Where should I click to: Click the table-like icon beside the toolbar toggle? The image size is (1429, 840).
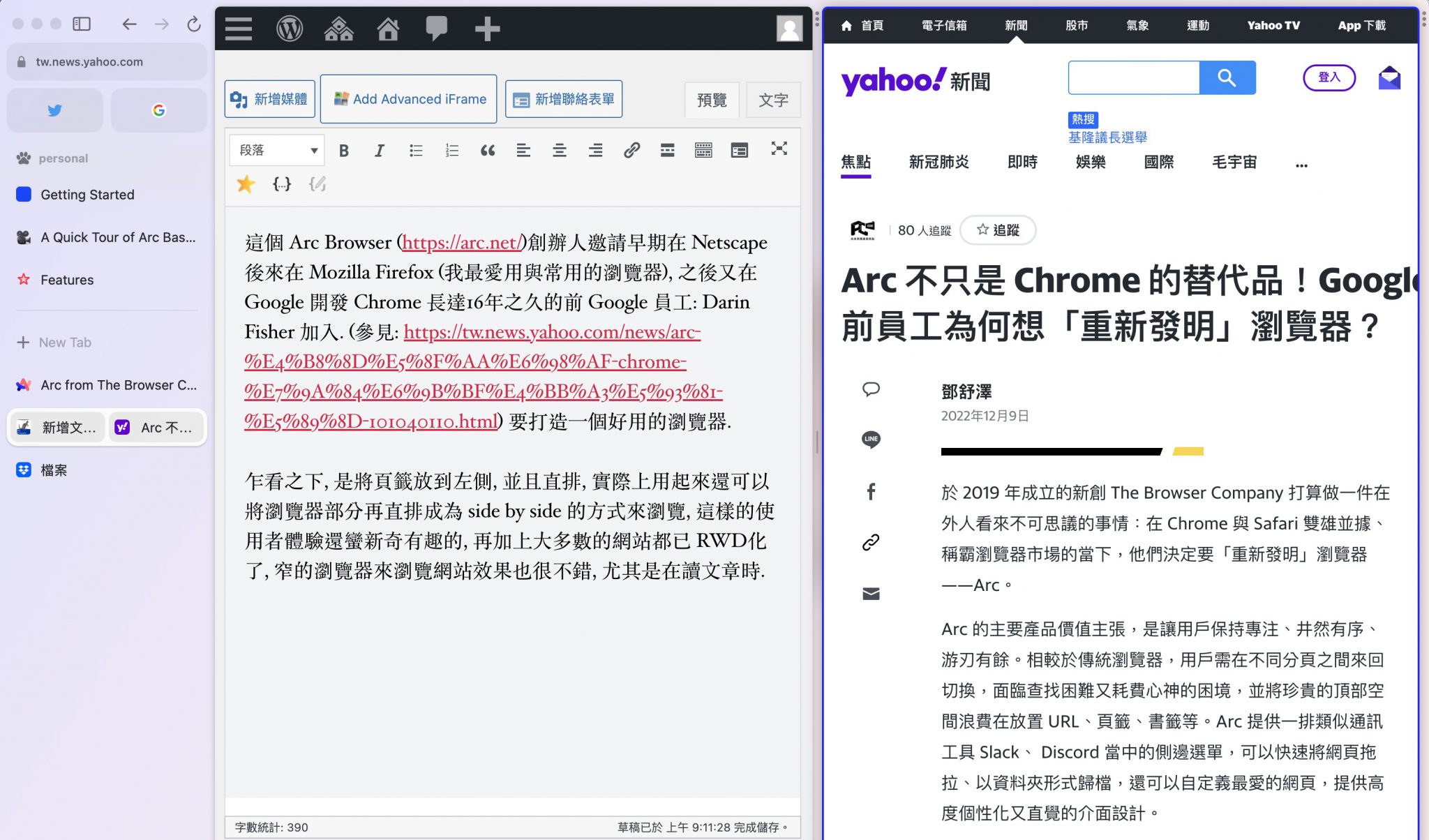pos(740,150)
